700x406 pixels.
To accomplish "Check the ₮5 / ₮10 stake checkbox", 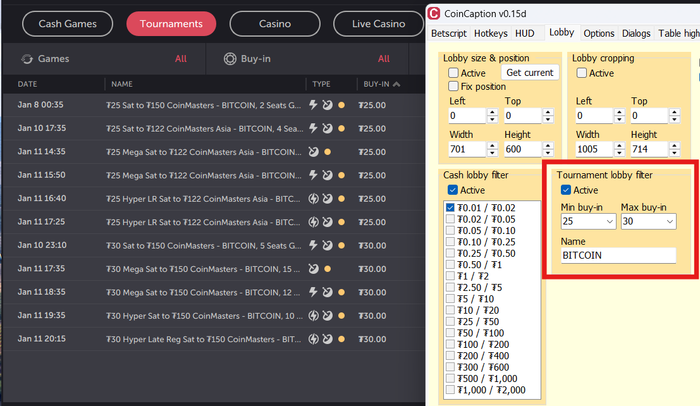I will 450,299.
